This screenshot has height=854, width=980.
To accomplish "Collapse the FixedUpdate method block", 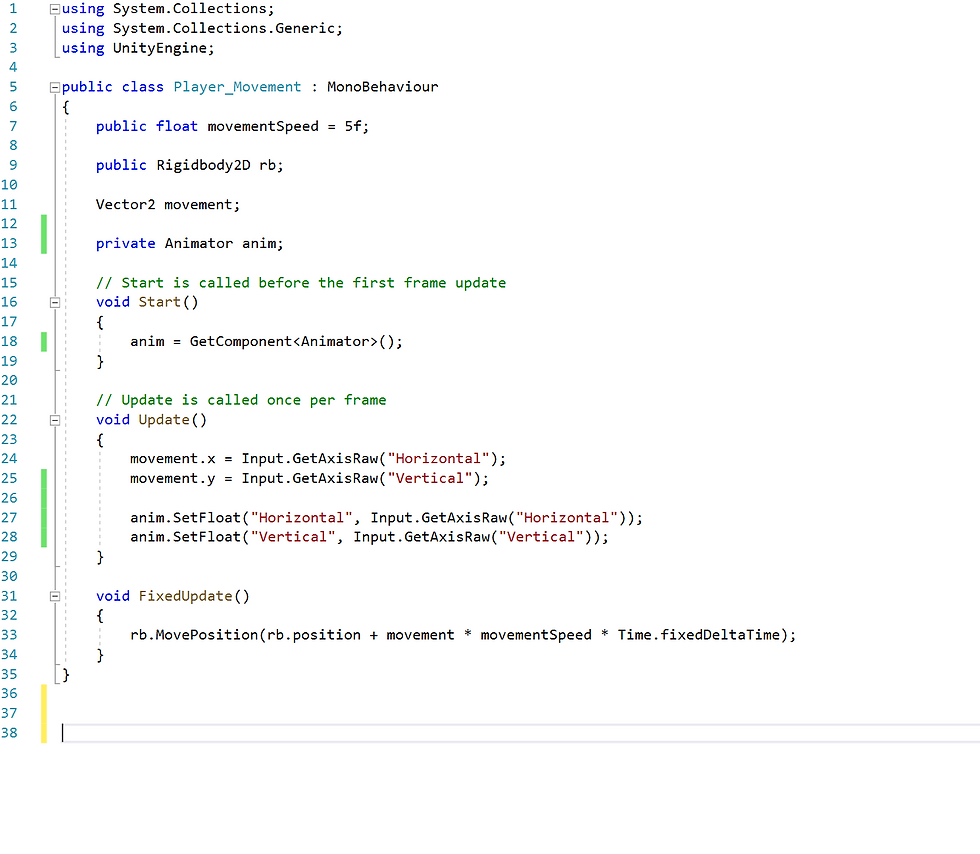I will [x=54, y=596].
